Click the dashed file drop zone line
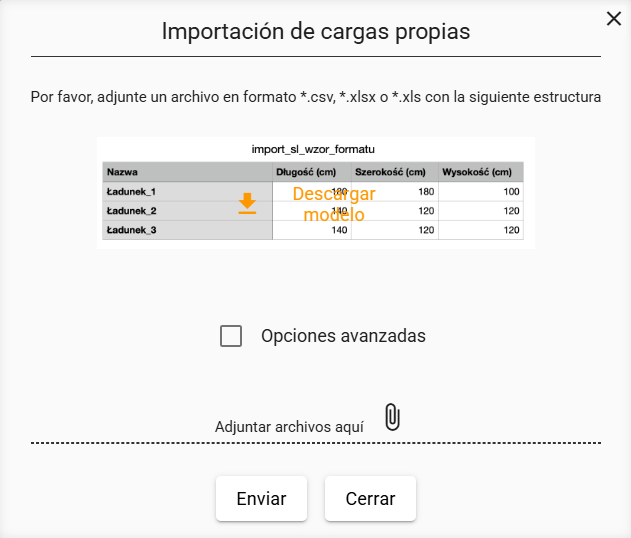This screenshot has height=538, width=631. coord(316,443)
